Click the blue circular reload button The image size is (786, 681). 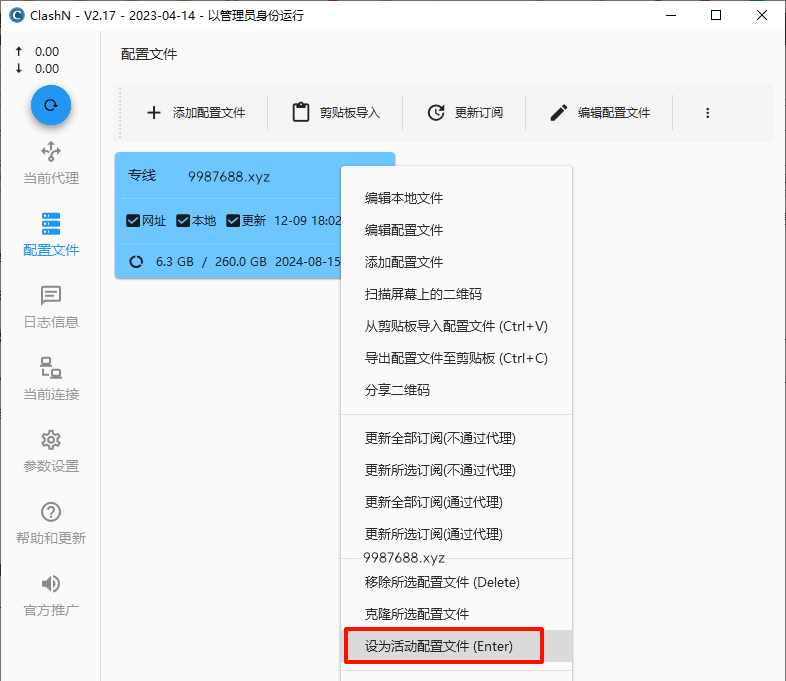[51, 105]
